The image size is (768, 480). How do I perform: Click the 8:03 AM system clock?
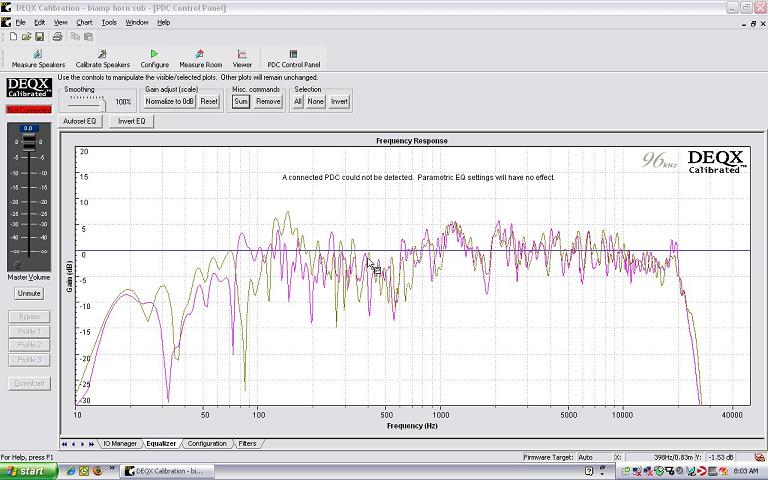pos(745,471)
